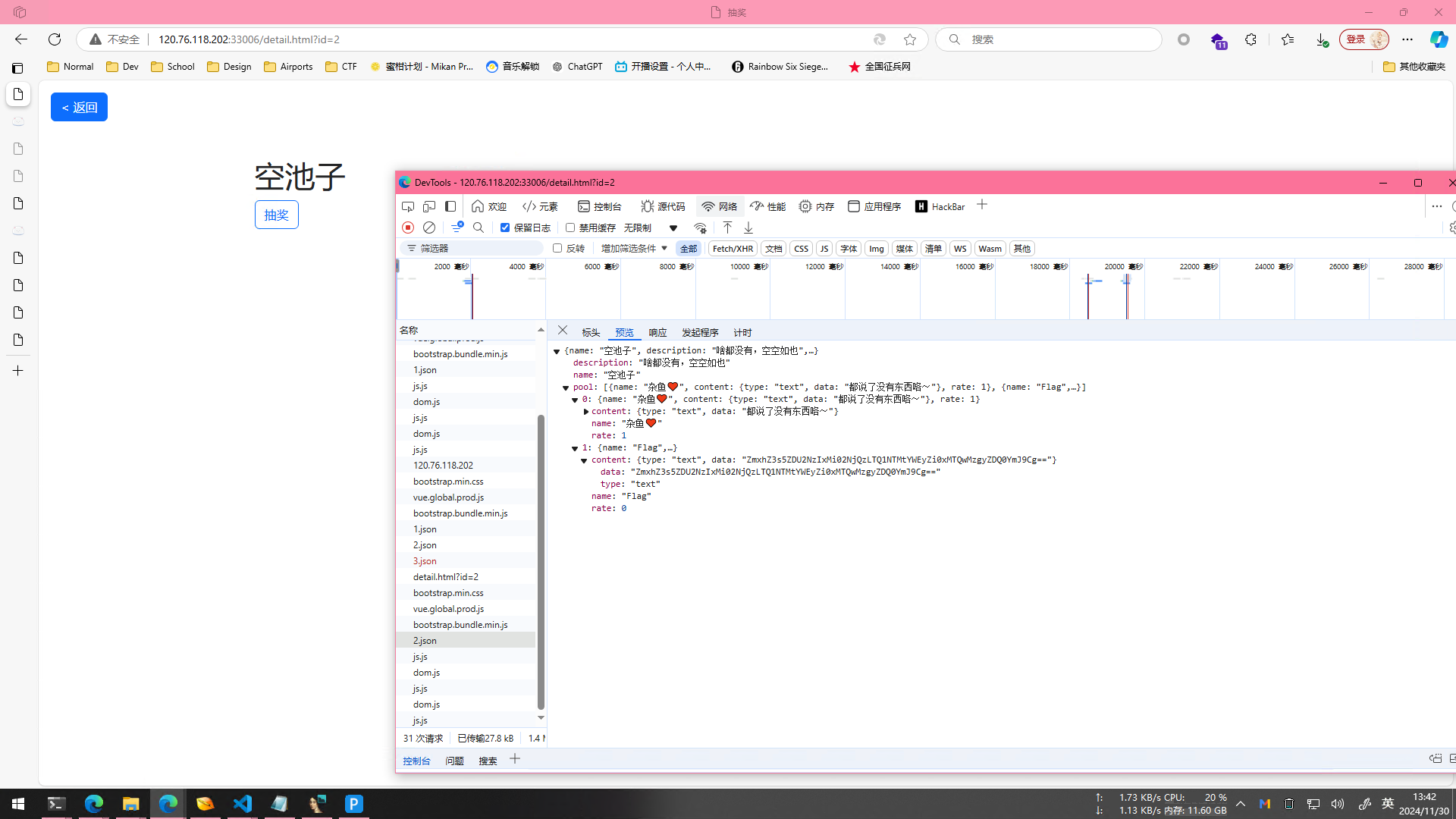Click the 返回 back button
This screenshot has width=1456, height=819.
79,107
